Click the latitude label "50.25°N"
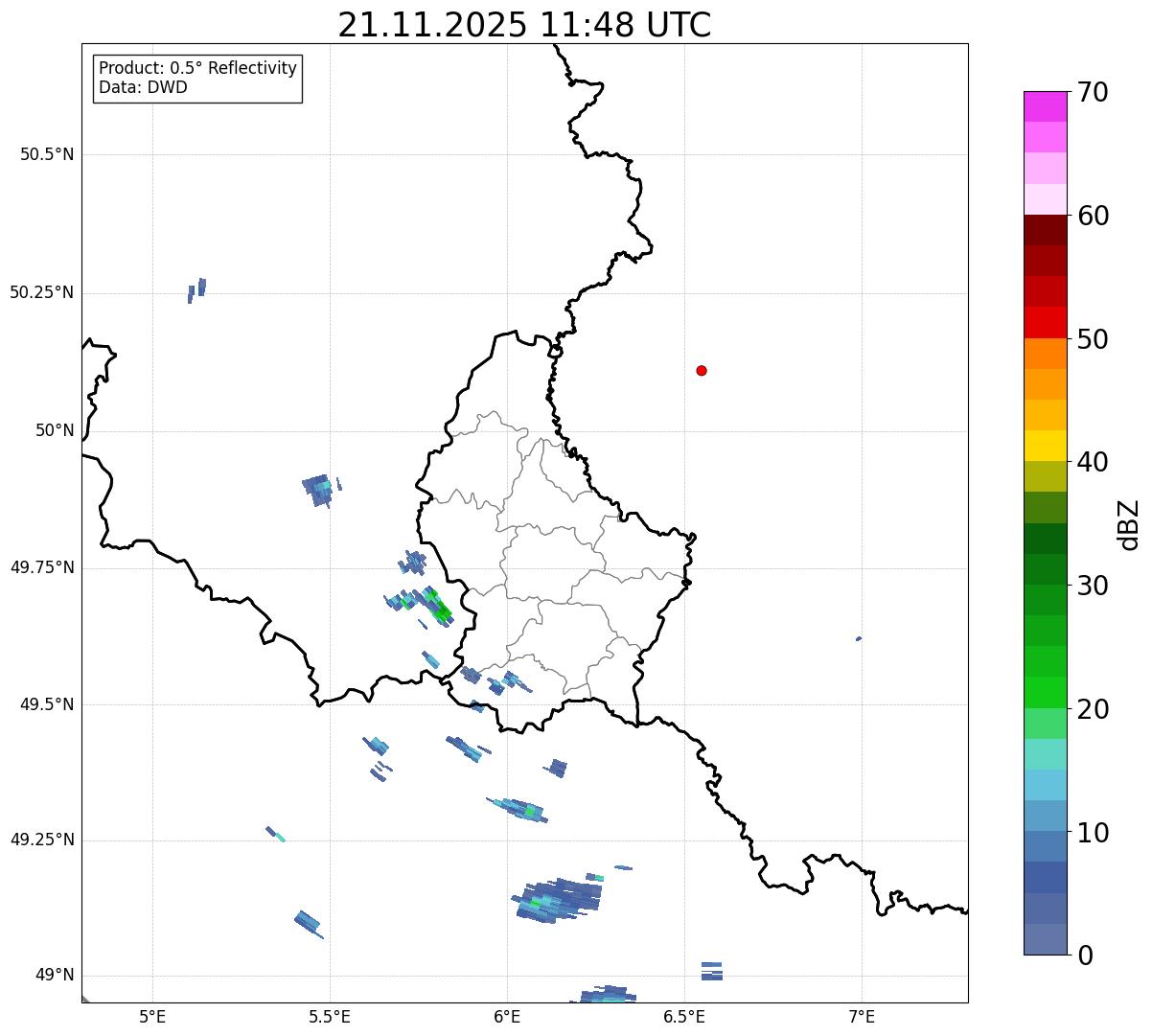Screen dimensions: 1152x1036 [x=42, y=292]
